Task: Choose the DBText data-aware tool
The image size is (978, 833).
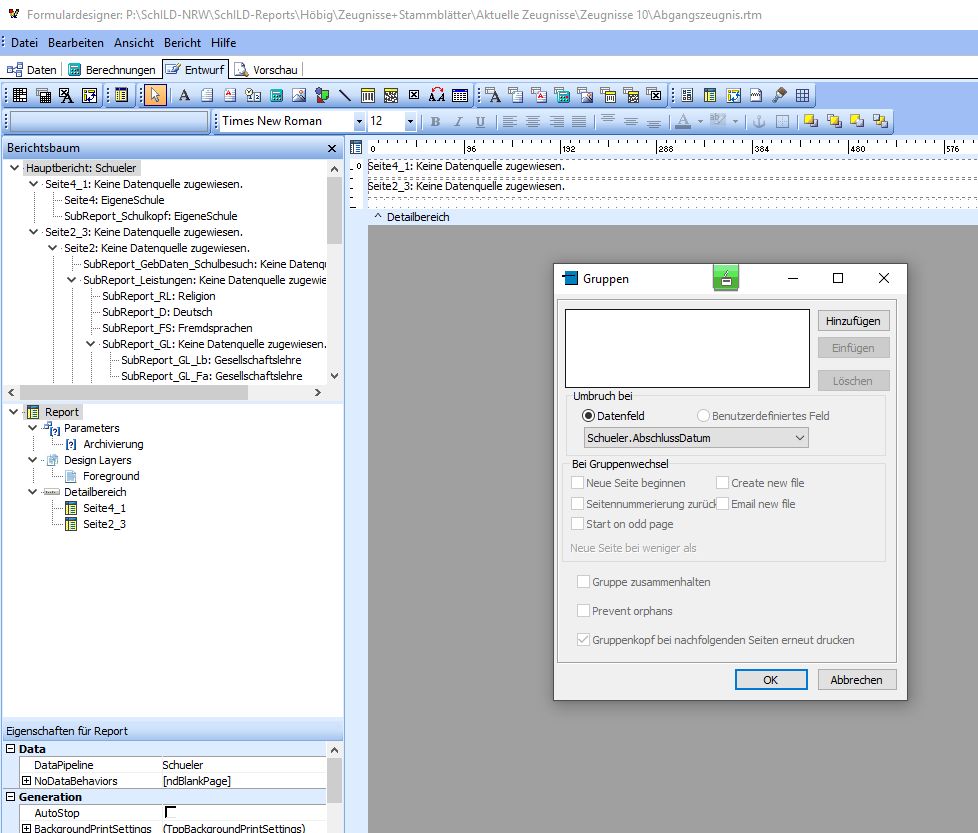Action: tap(493, 95)
